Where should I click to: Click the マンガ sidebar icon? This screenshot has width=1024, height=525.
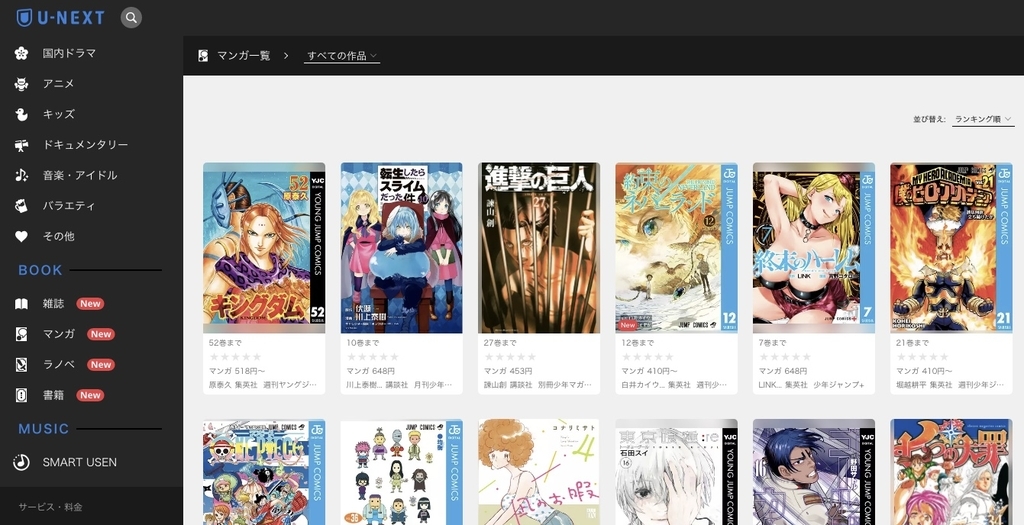(x=22, y=334)
